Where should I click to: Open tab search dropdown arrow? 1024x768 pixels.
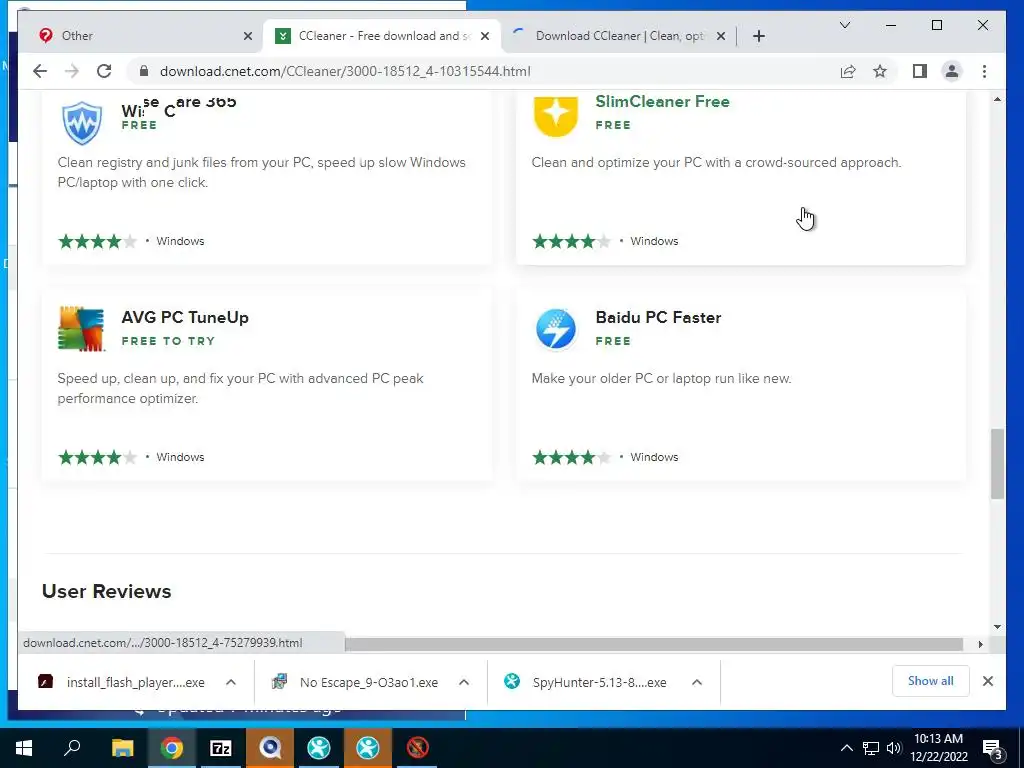point(844,25)
